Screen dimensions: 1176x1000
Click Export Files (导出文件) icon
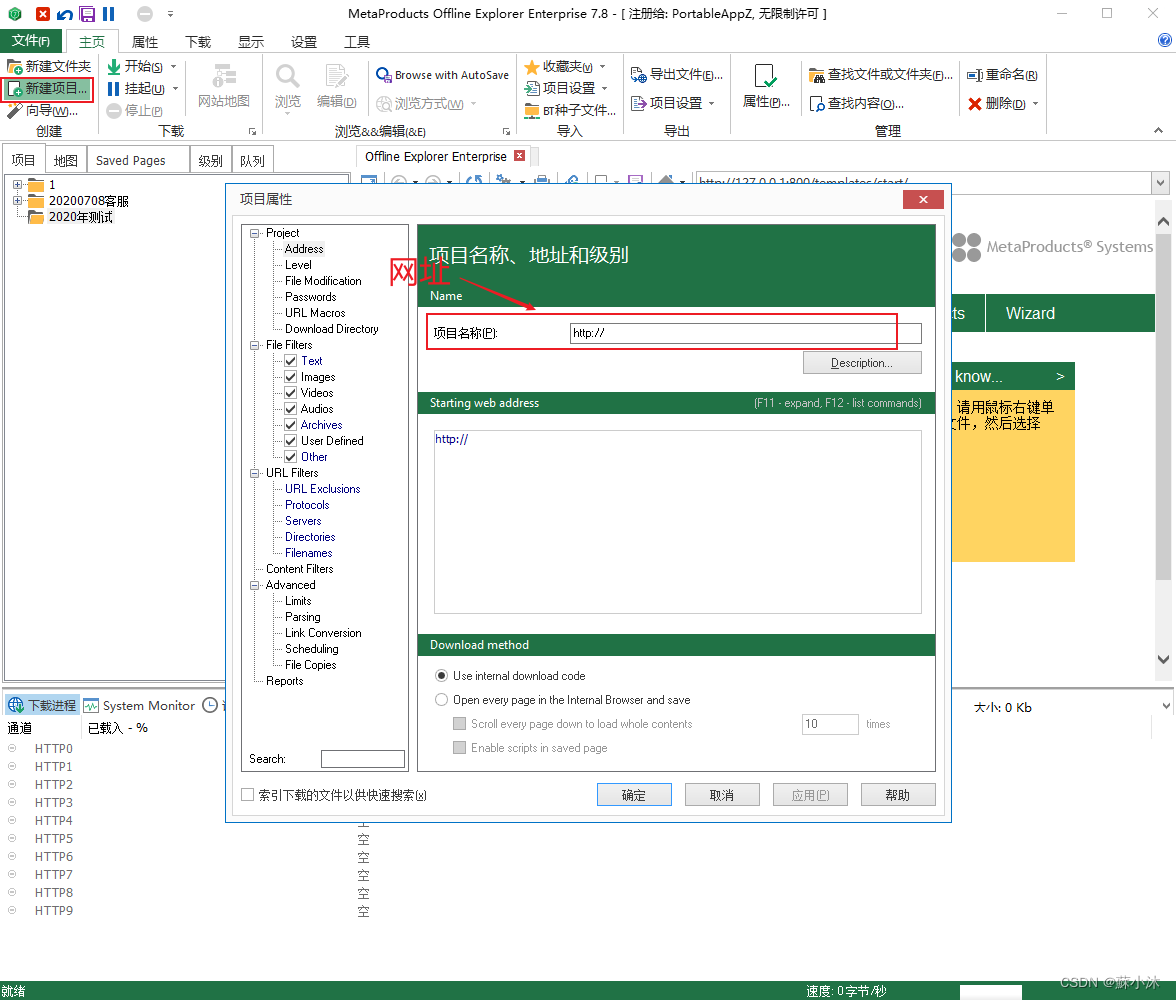point(638,74)
